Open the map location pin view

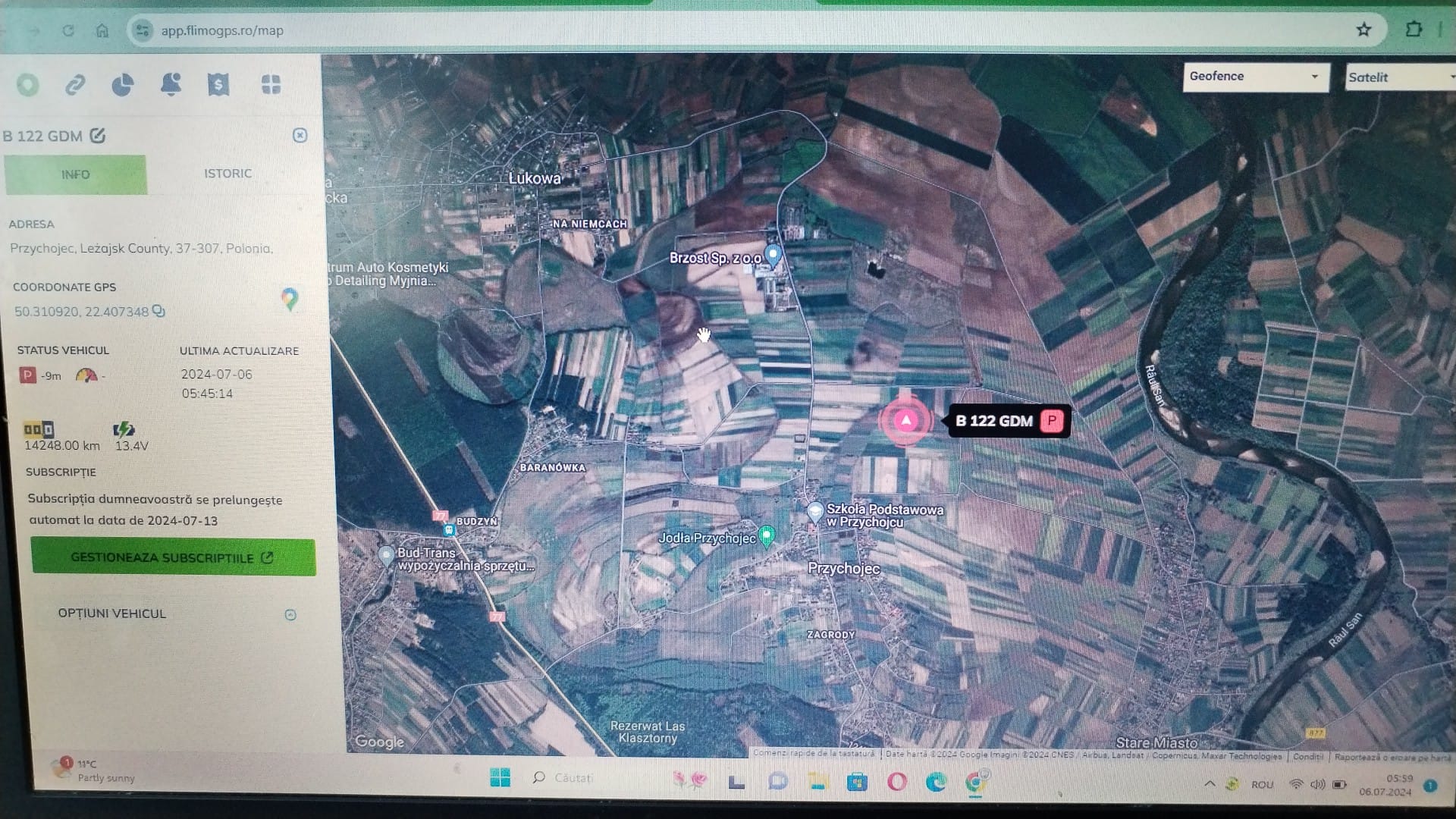tap(28, 85)
